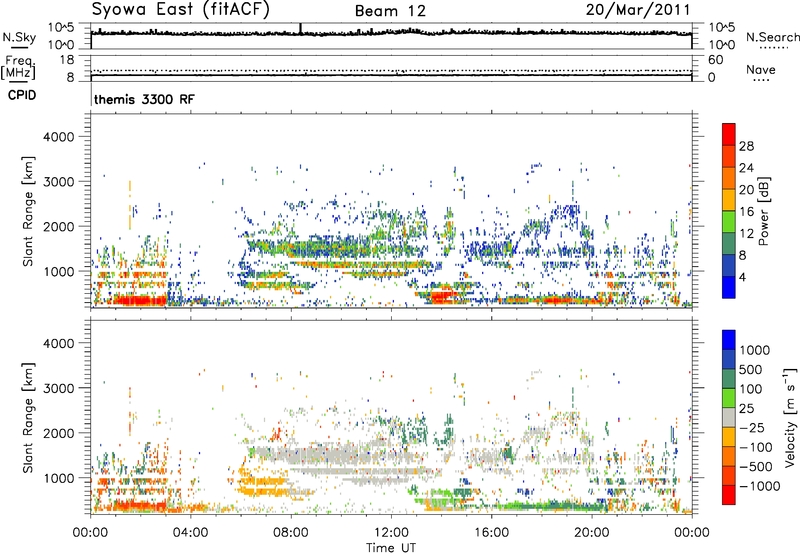Screen dimensions: 800x554
Task: Click the 'Time UT' axis title
Action: pos(391,548)
